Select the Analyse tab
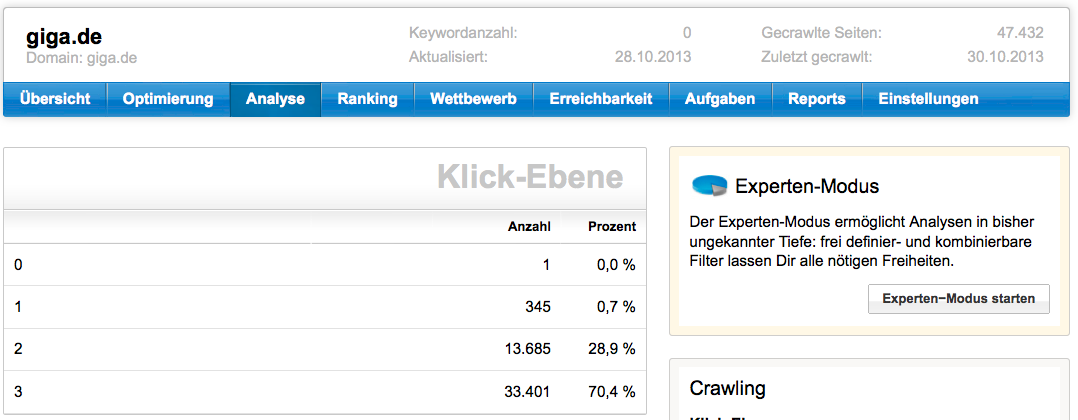The height and width of the screenshot is (420, 1078). pyautogui.click(x=275, y=99)
